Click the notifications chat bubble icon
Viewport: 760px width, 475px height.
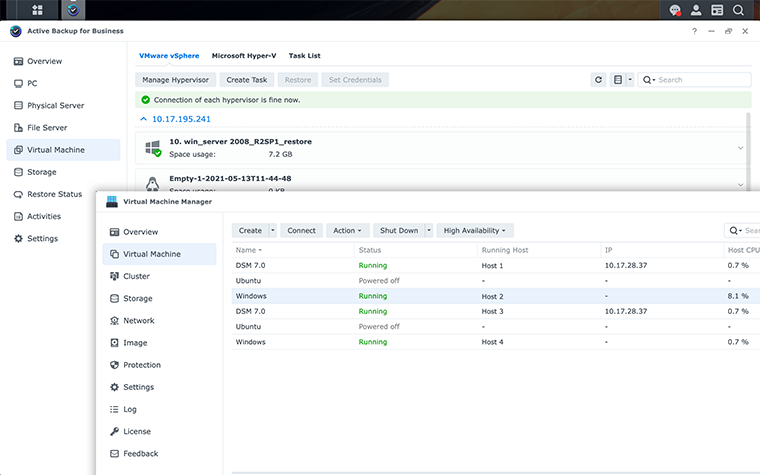[x=675, y=10]
